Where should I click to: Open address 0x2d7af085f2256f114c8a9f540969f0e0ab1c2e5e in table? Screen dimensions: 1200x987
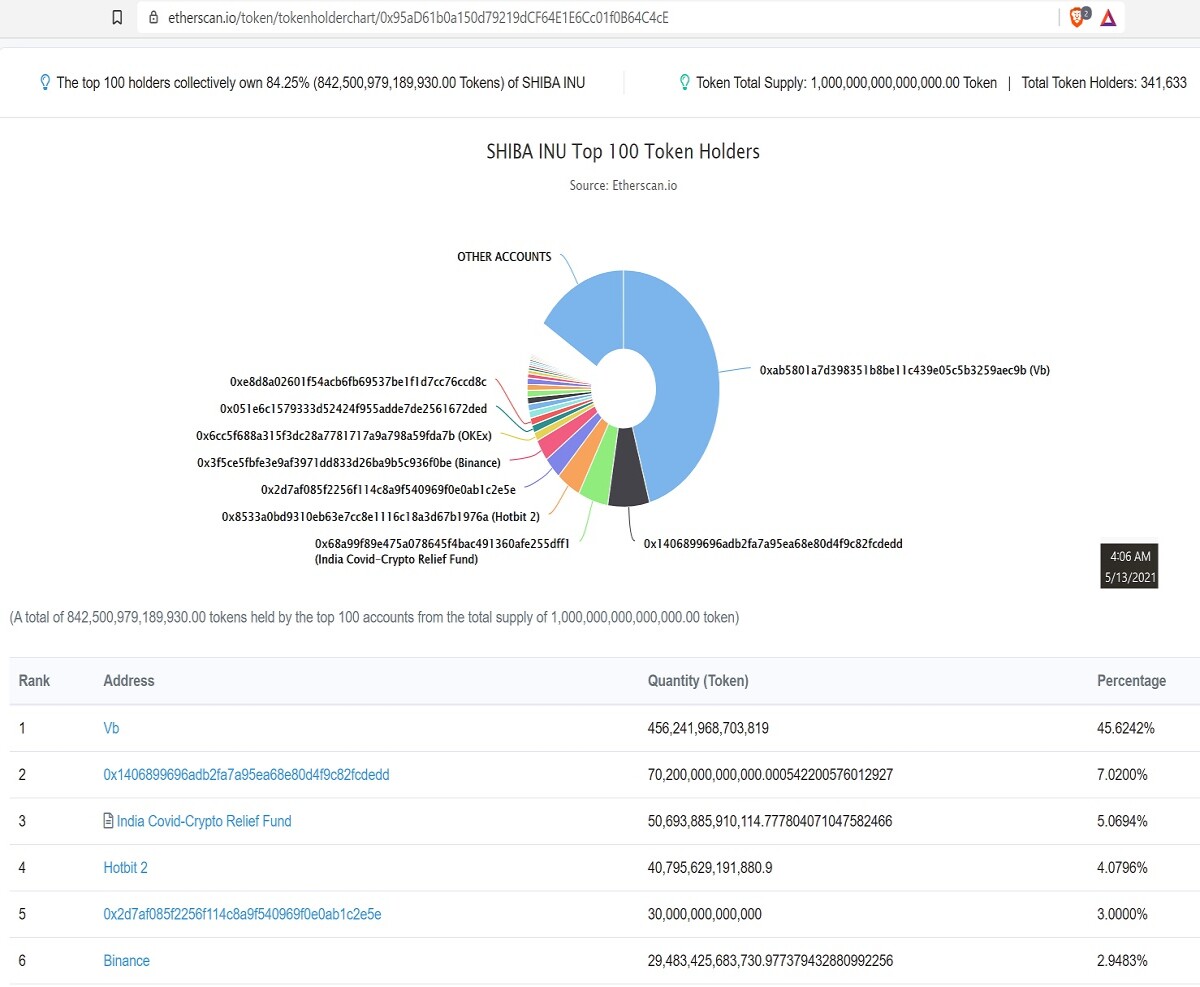(242, 914)
